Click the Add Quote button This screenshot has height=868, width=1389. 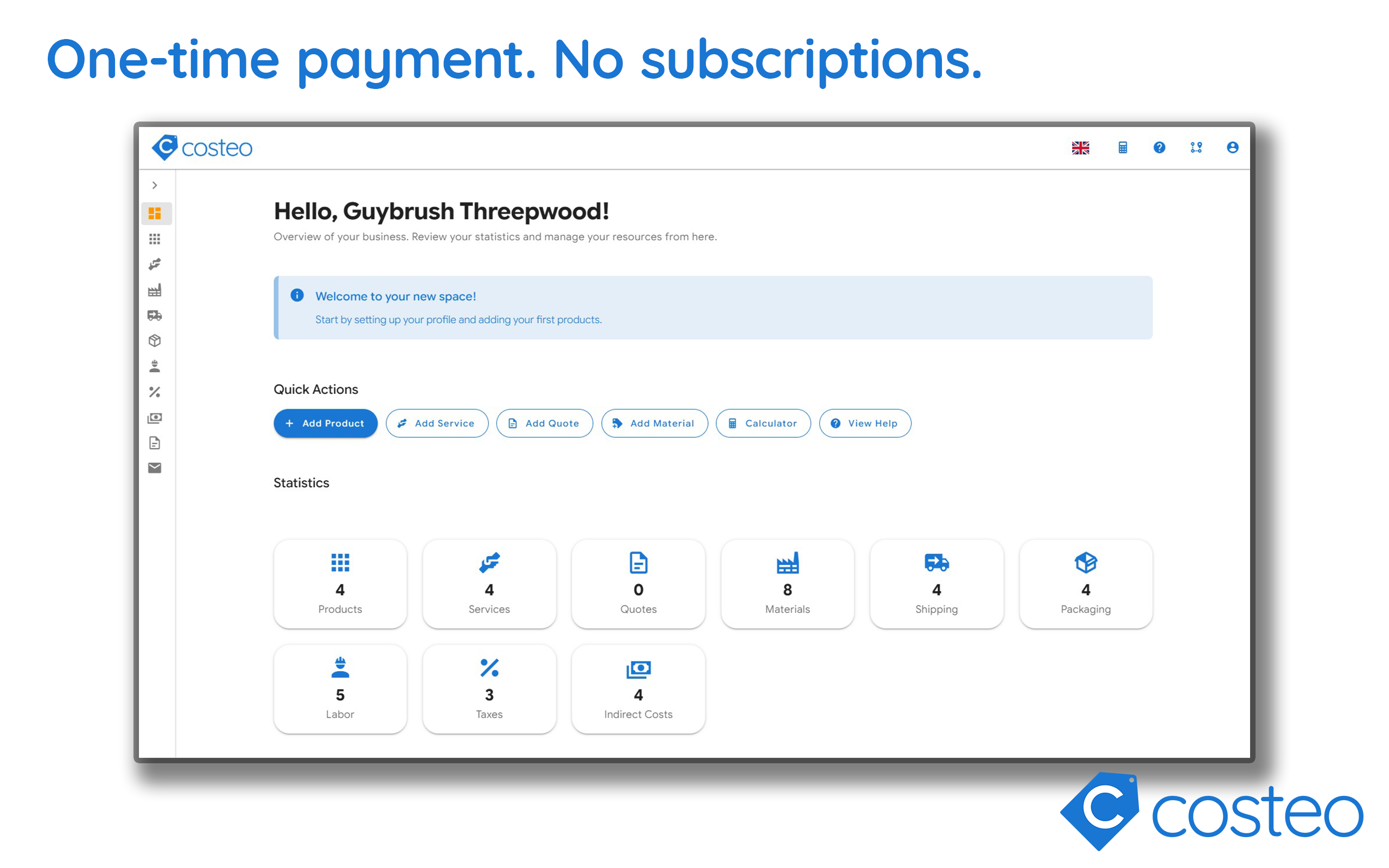pos(544,423)
